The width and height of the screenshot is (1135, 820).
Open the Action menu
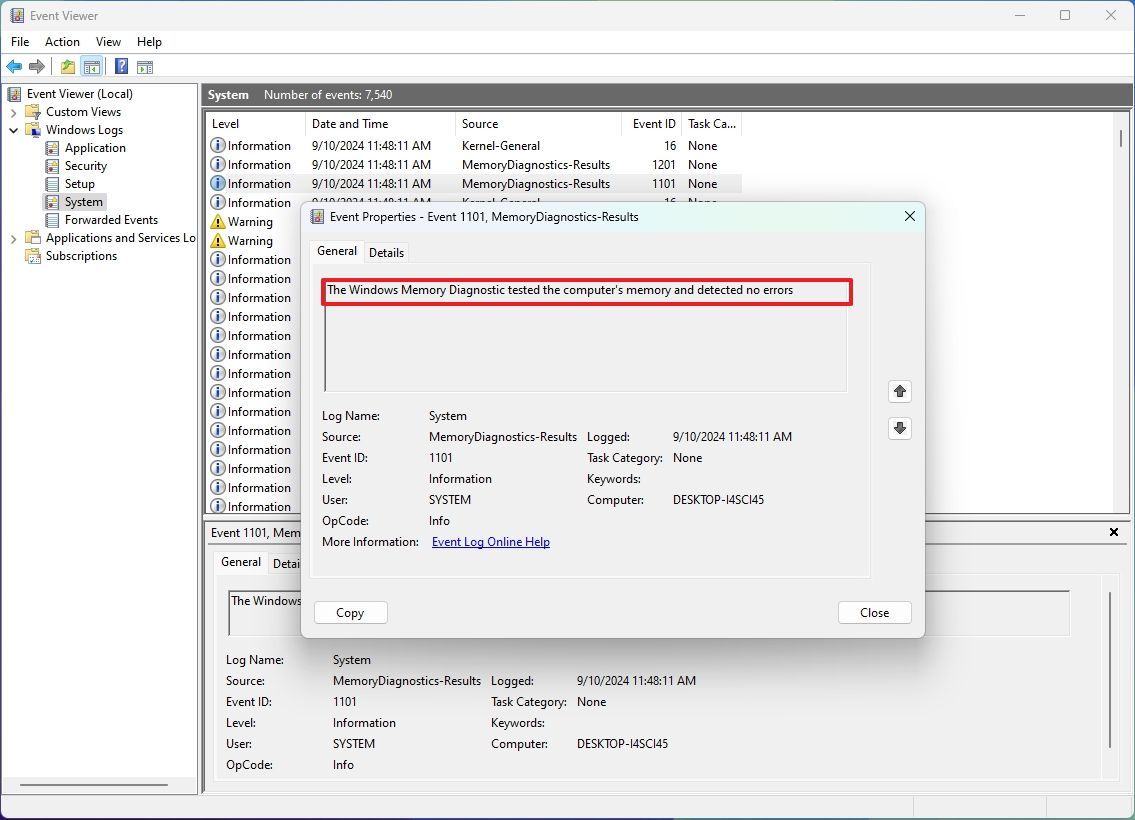(x=62, y=41)
